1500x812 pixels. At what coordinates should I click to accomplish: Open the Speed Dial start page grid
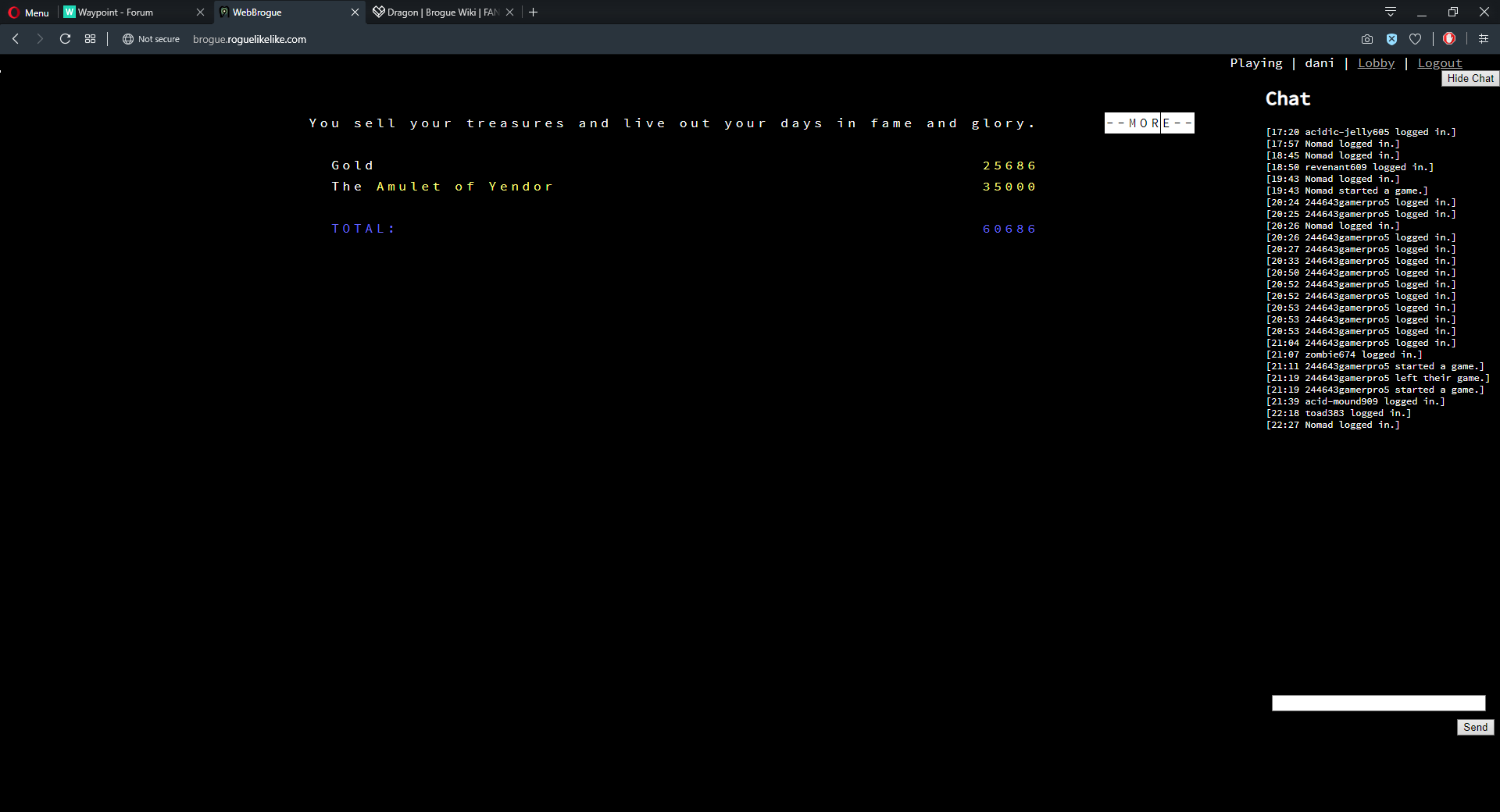pos(91,39)
